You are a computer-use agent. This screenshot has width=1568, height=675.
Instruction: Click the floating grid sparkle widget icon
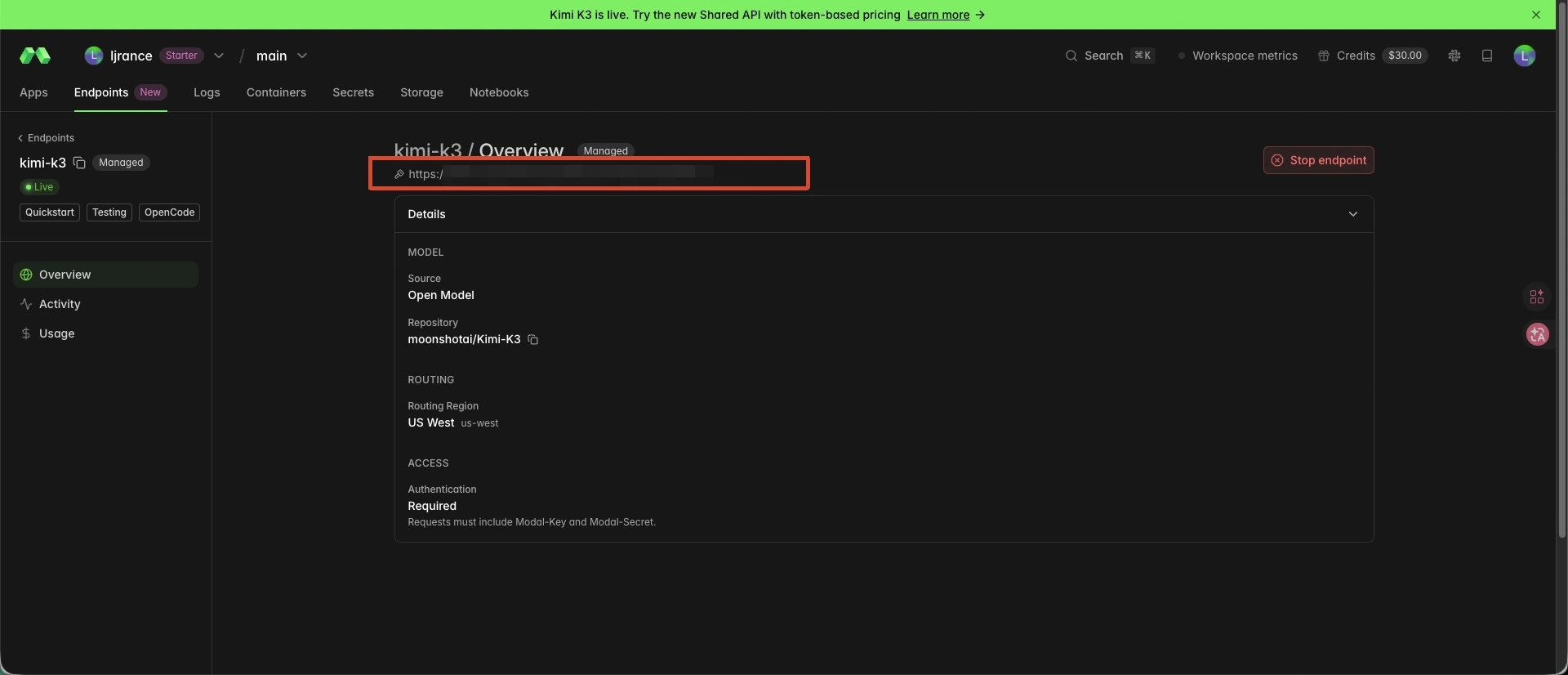click(x=1537, y=297)
